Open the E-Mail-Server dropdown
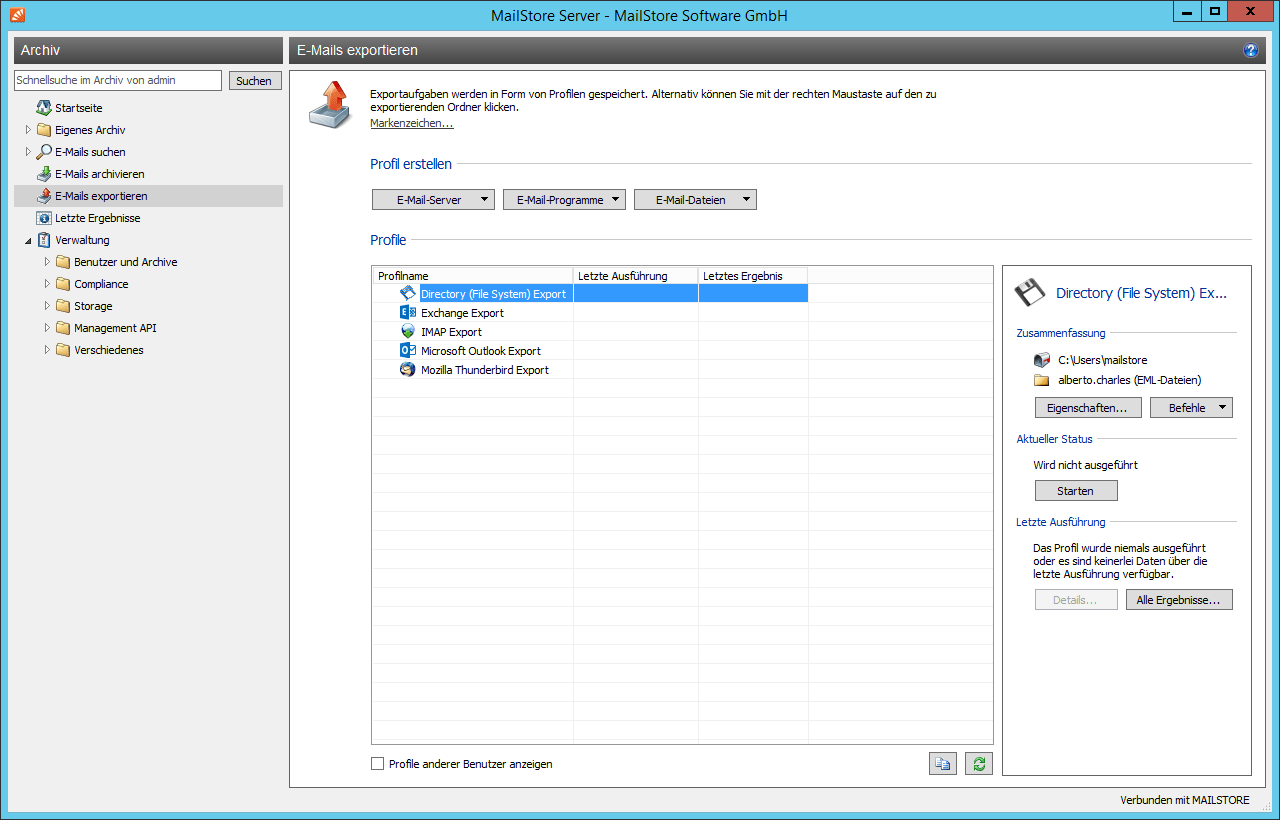The width and height of the screenshot is (1280, 820). tap(433, 200)
